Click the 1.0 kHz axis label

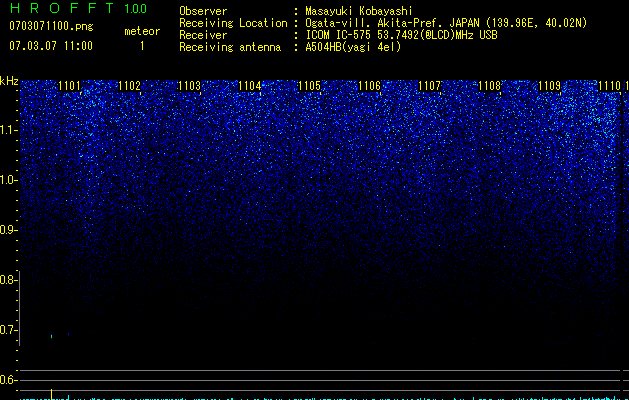click(9, 180)
